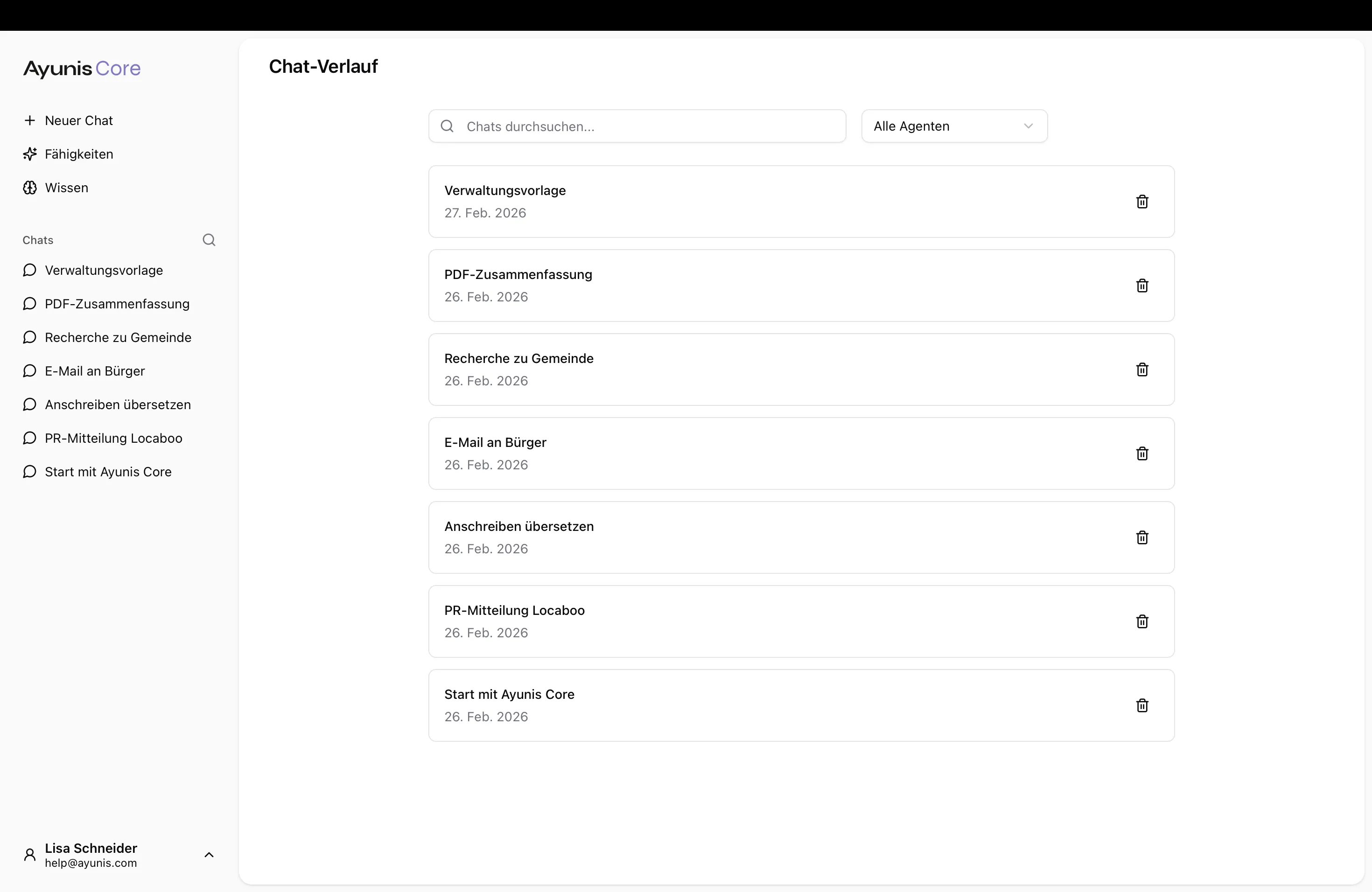Click the Ayunis Core logo
Screen dimensions: 1372x892
[81, 69]
